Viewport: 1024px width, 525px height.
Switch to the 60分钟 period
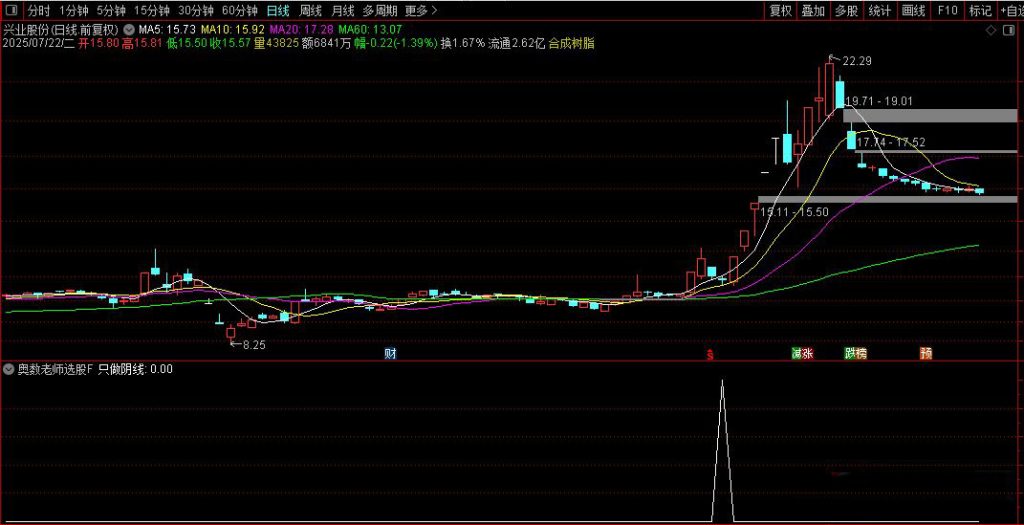[x=240, y=11]
